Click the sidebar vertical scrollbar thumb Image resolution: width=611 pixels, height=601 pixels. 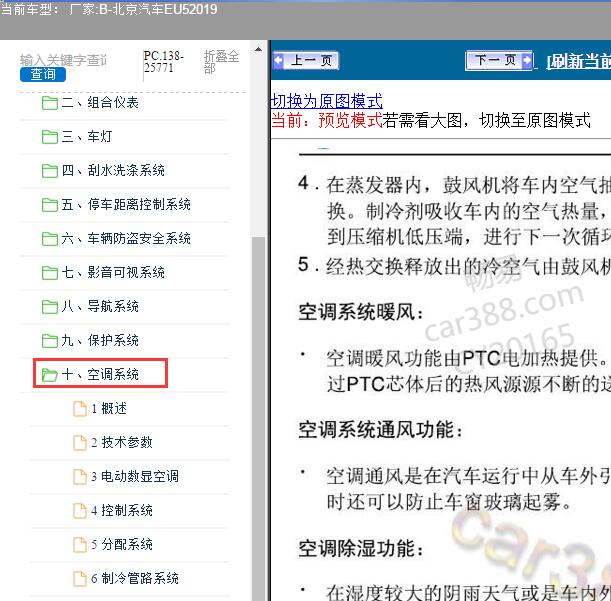pyautogui.click(x=258, y=419)
